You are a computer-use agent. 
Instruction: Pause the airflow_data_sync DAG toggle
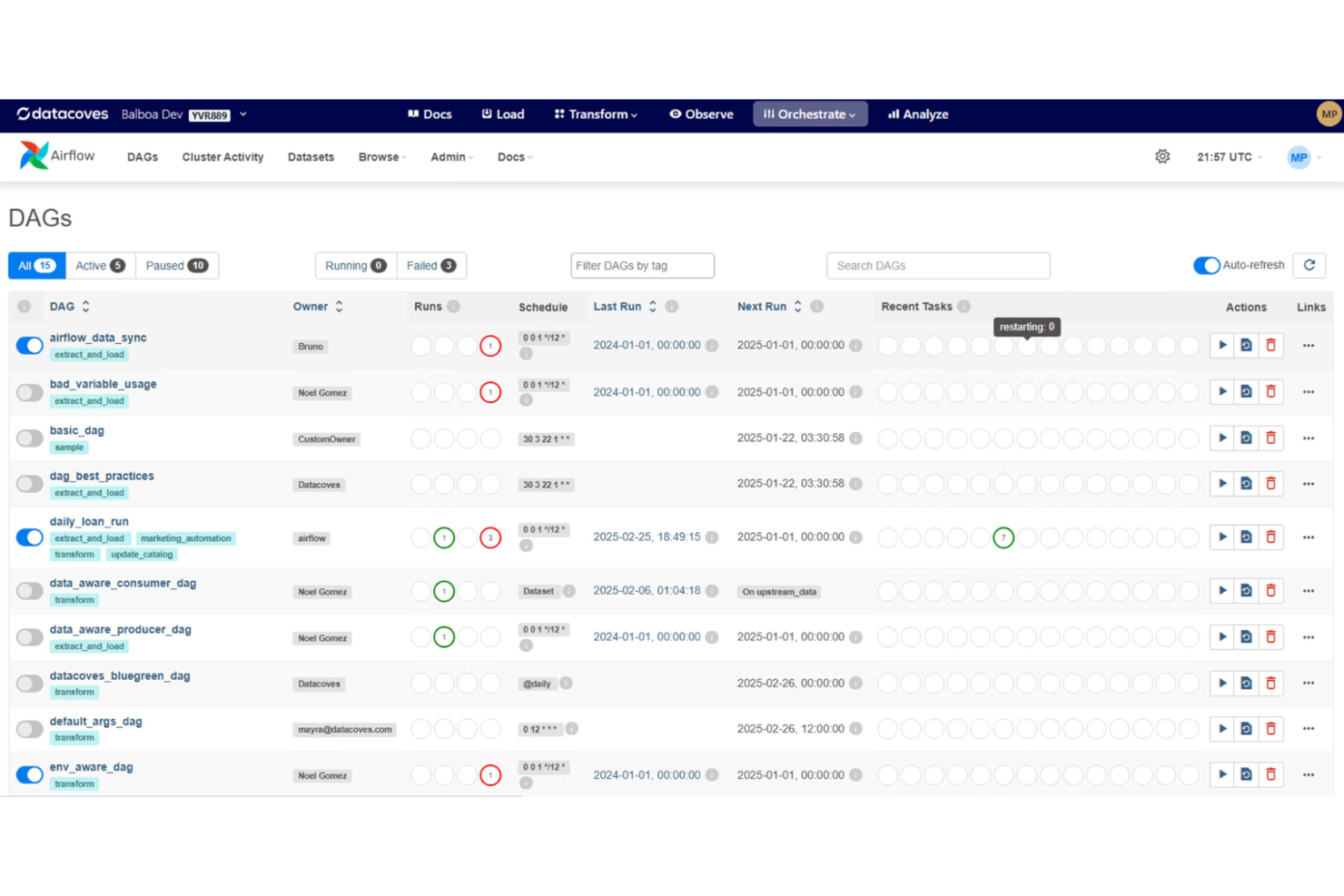pyautogui.click(x=30, y=346)
